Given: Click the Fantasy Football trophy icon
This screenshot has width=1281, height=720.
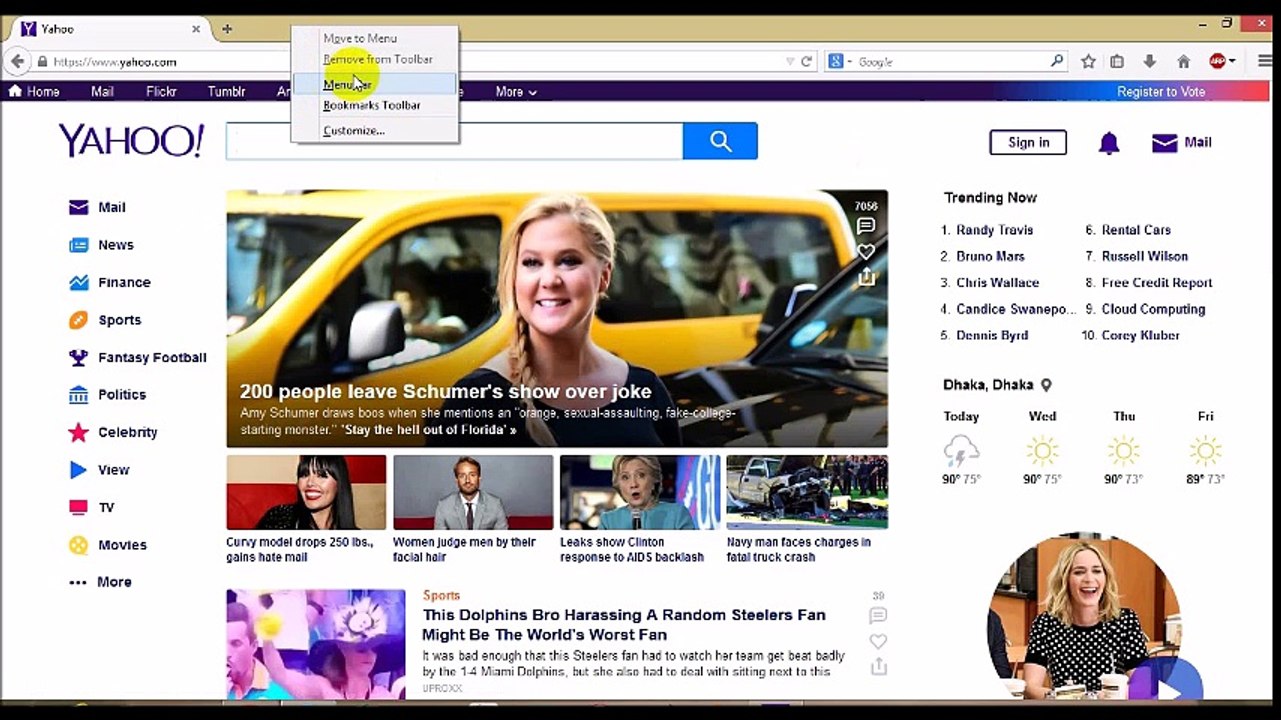Looking at the screenshot, I should tap(78, 358).
